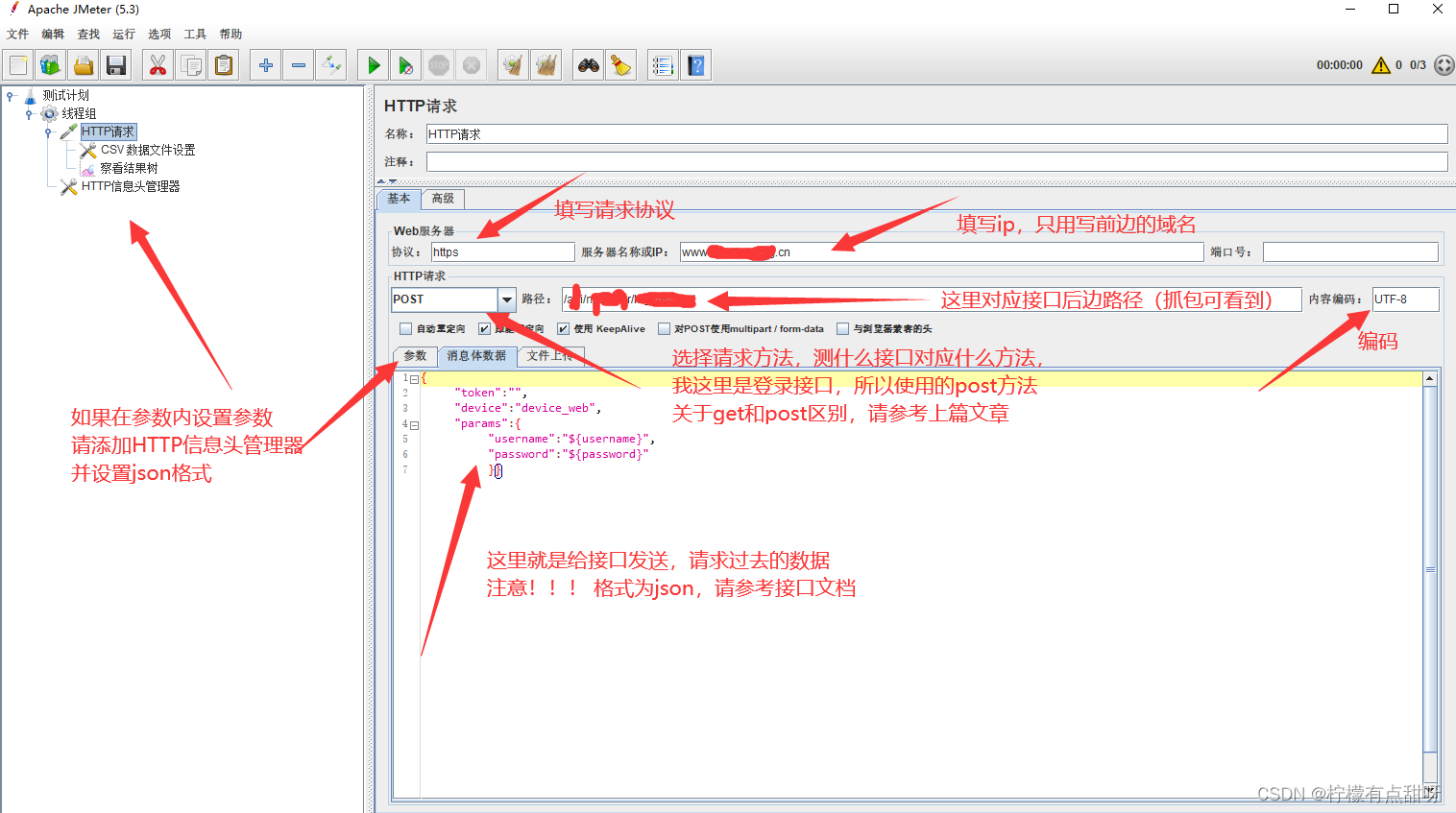Toggle the 跟随重定向 checkbox

tap(484, 328)
